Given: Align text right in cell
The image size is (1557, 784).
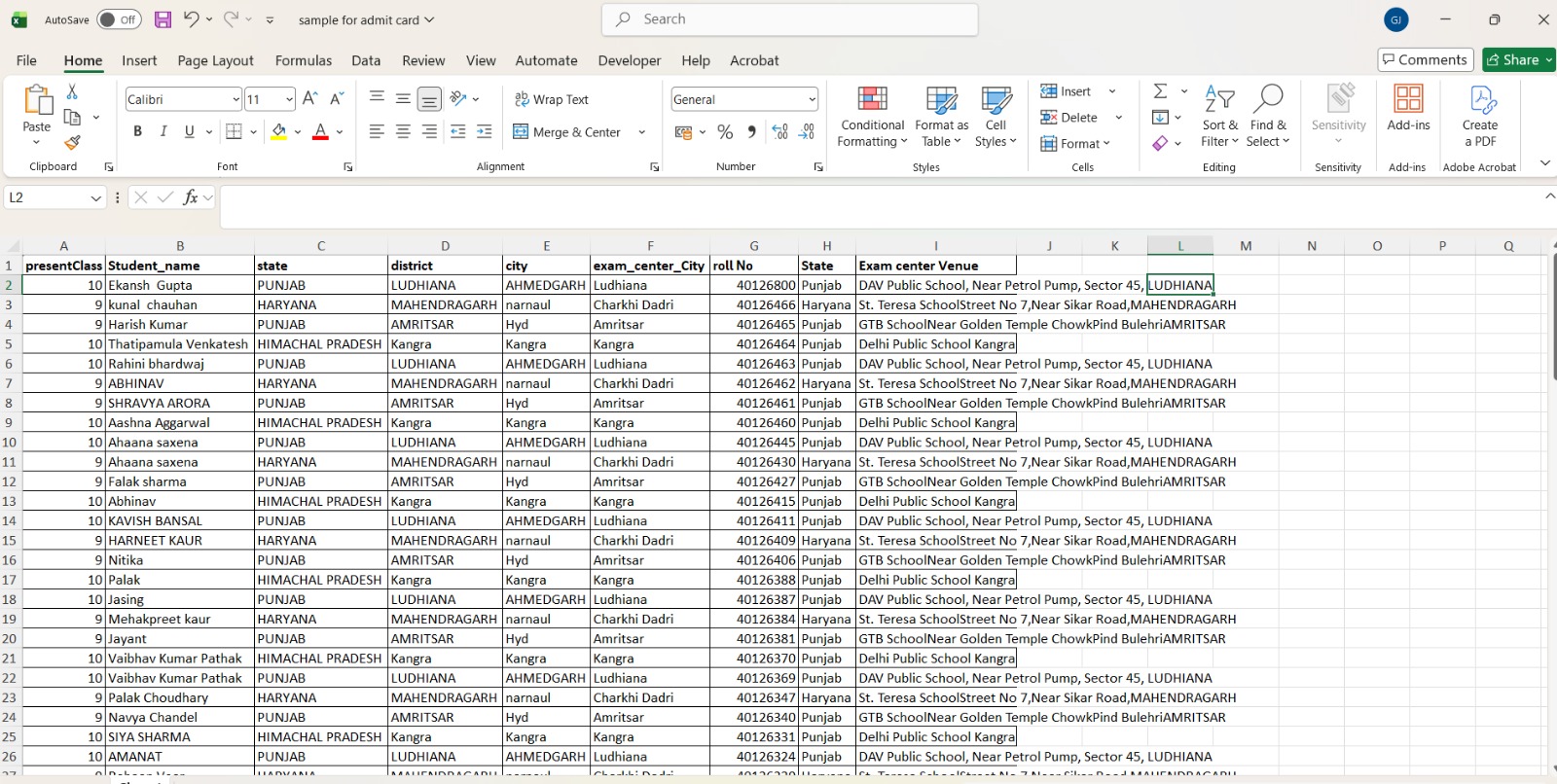Looking at the screenshot, I should point(429,131).
